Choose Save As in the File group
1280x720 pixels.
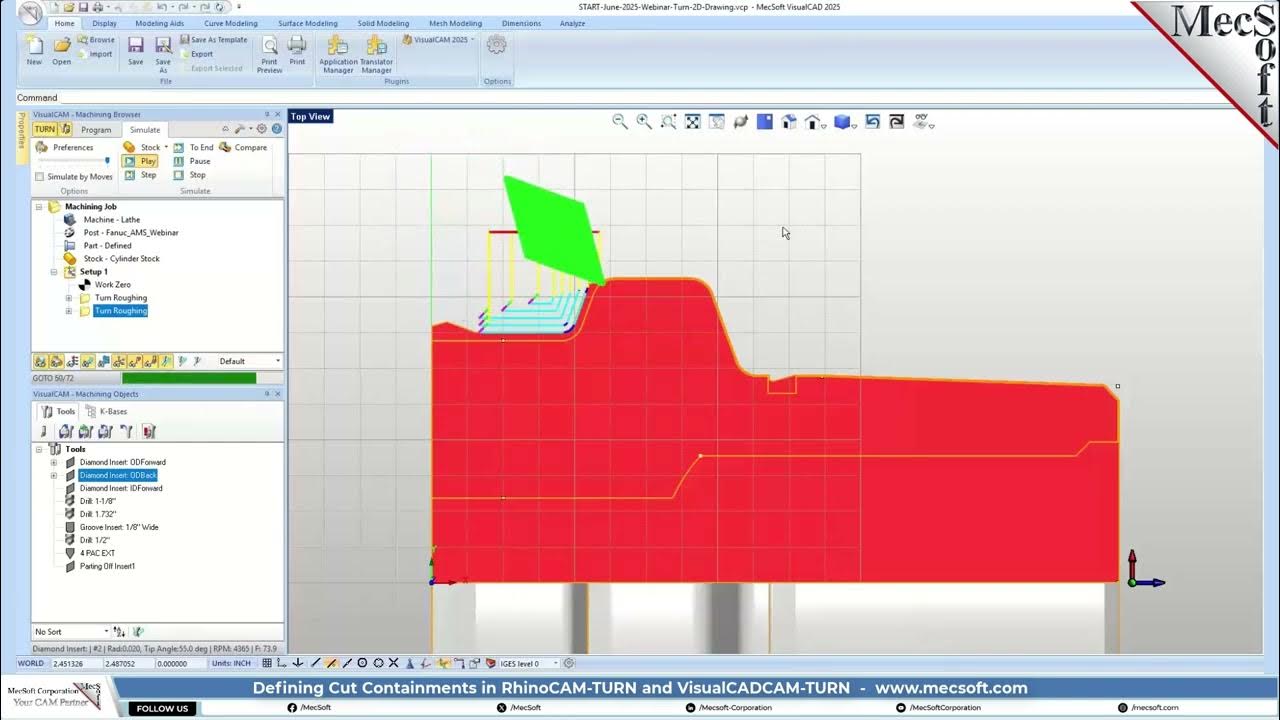[x=163, y=54]
